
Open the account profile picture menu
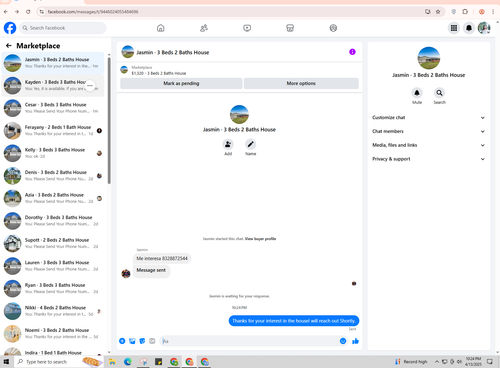484,28
